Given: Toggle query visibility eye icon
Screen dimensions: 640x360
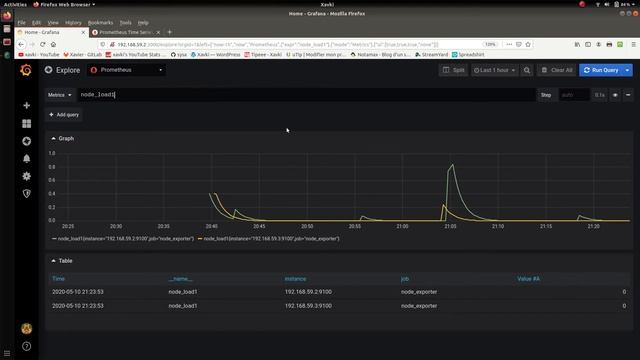Looking at the screenshot, I should coord(615,95).
